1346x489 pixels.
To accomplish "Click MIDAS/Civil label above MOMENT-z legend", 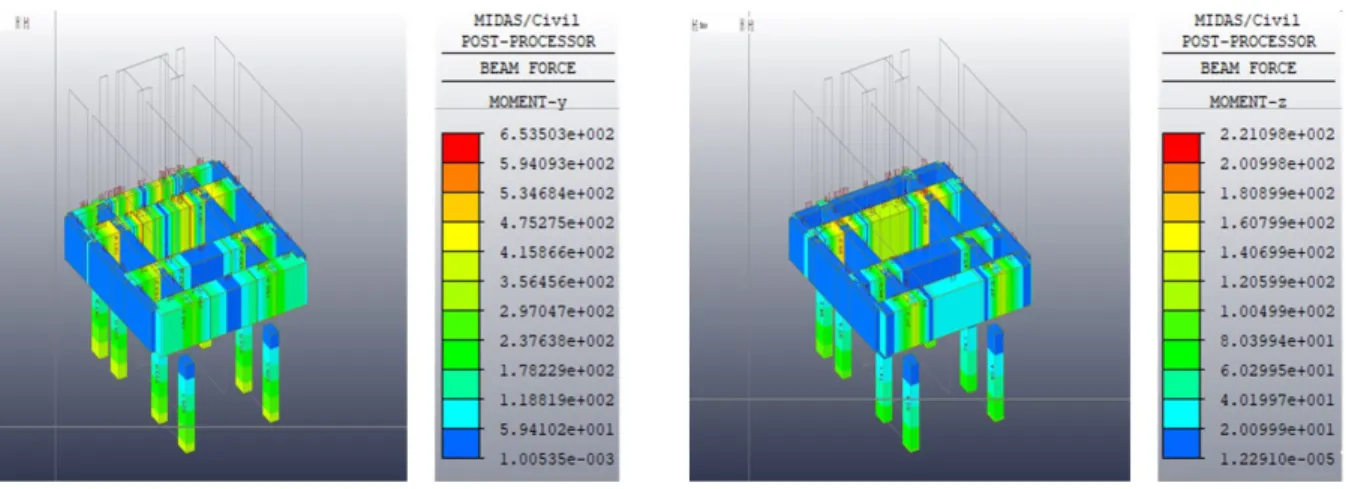I will (1249, 20).
